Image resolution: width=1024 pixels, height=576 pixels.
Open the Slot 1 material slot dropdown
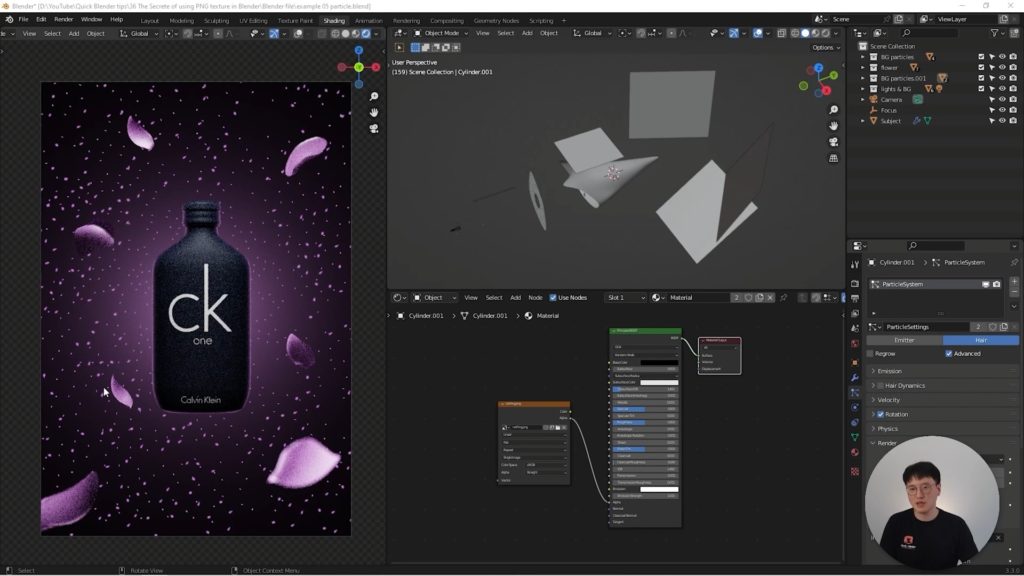(627, 297)
